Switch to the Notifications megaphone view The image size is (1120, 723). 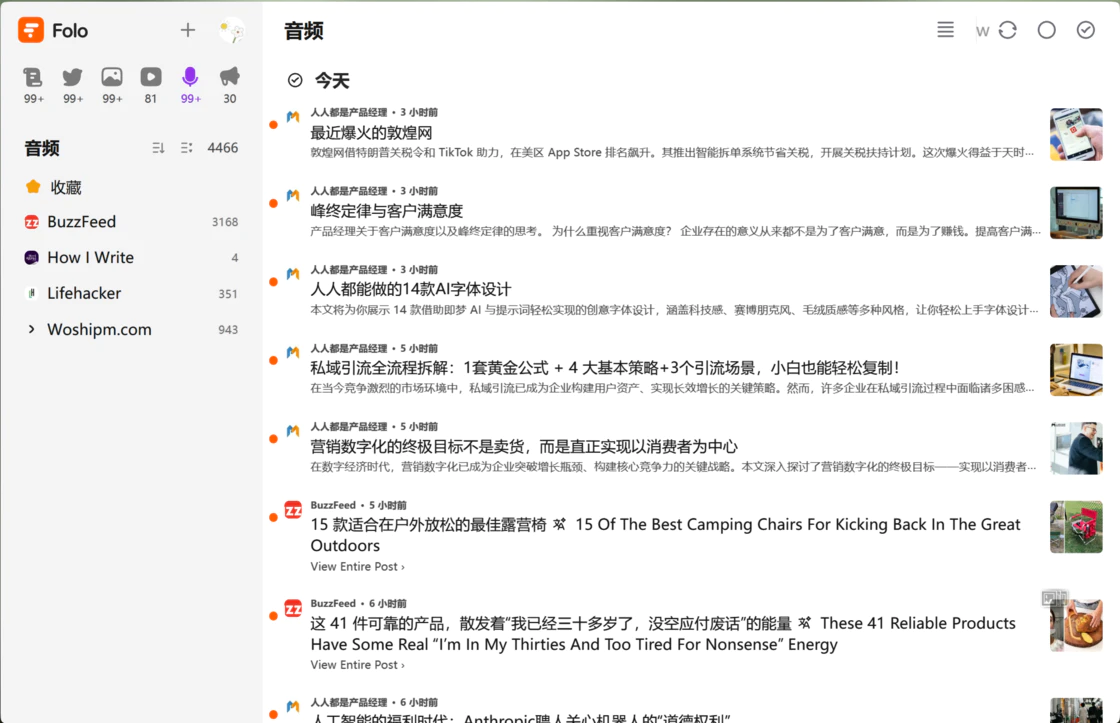tap(230, 77)
